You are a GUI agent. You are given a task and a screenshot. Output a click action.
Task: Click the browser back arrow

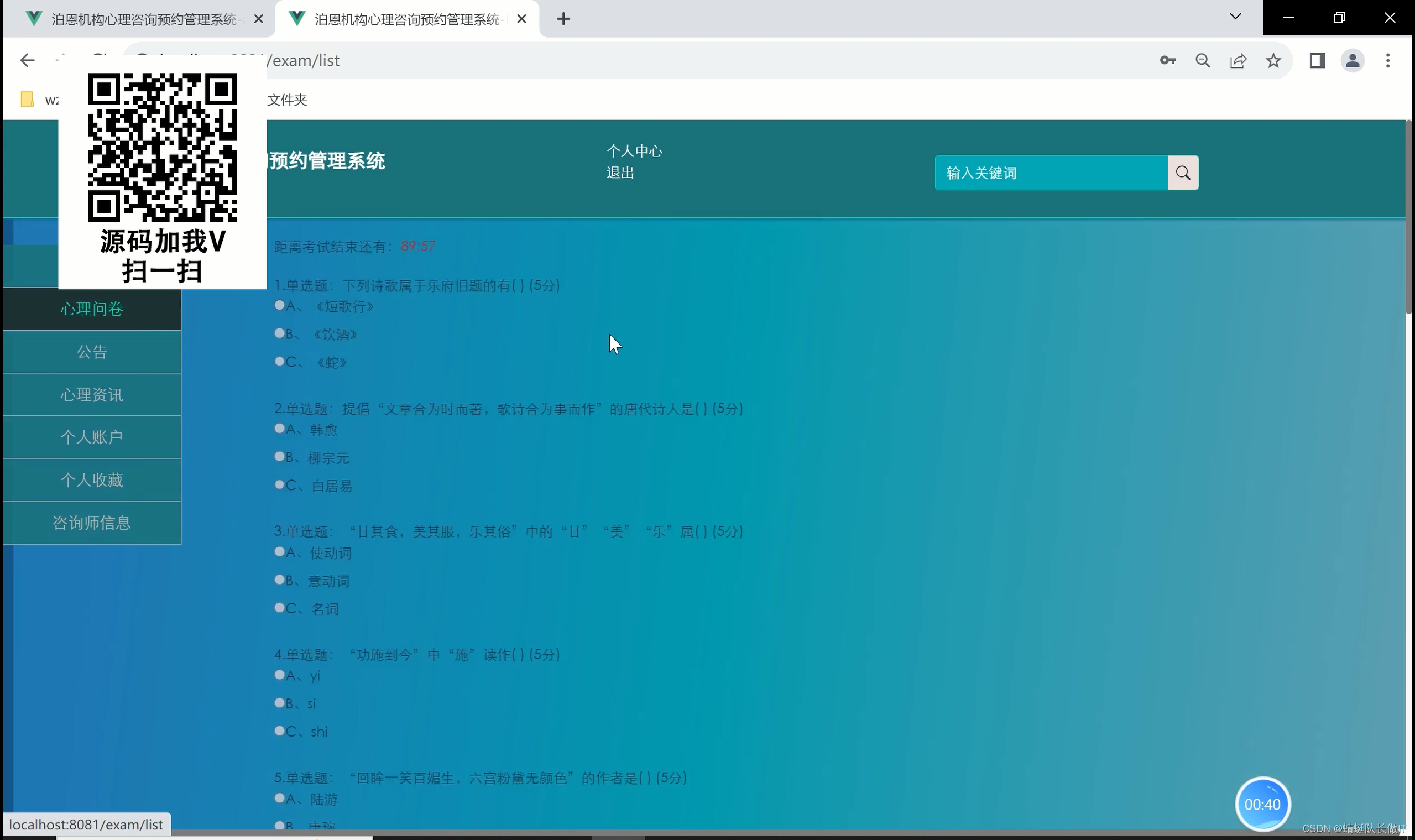(x=27, y=61)
